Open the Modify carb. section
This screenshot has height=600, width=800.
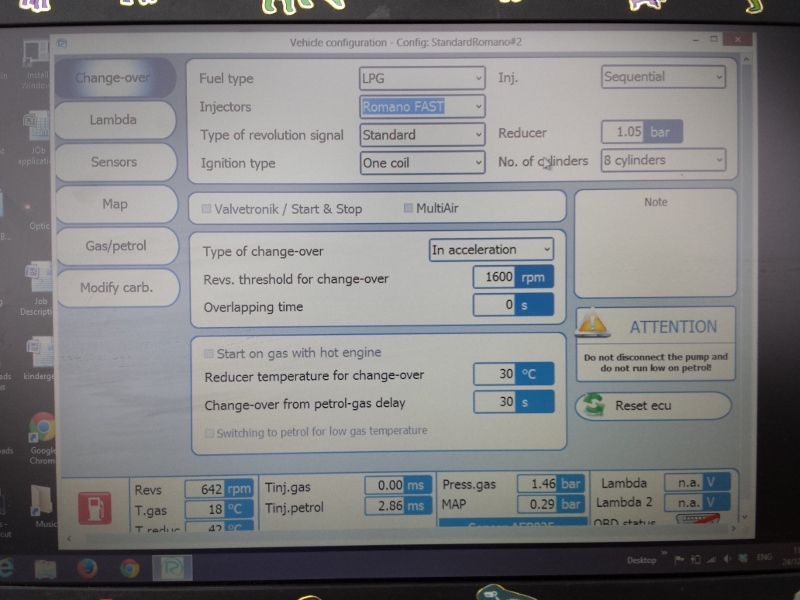116,288
